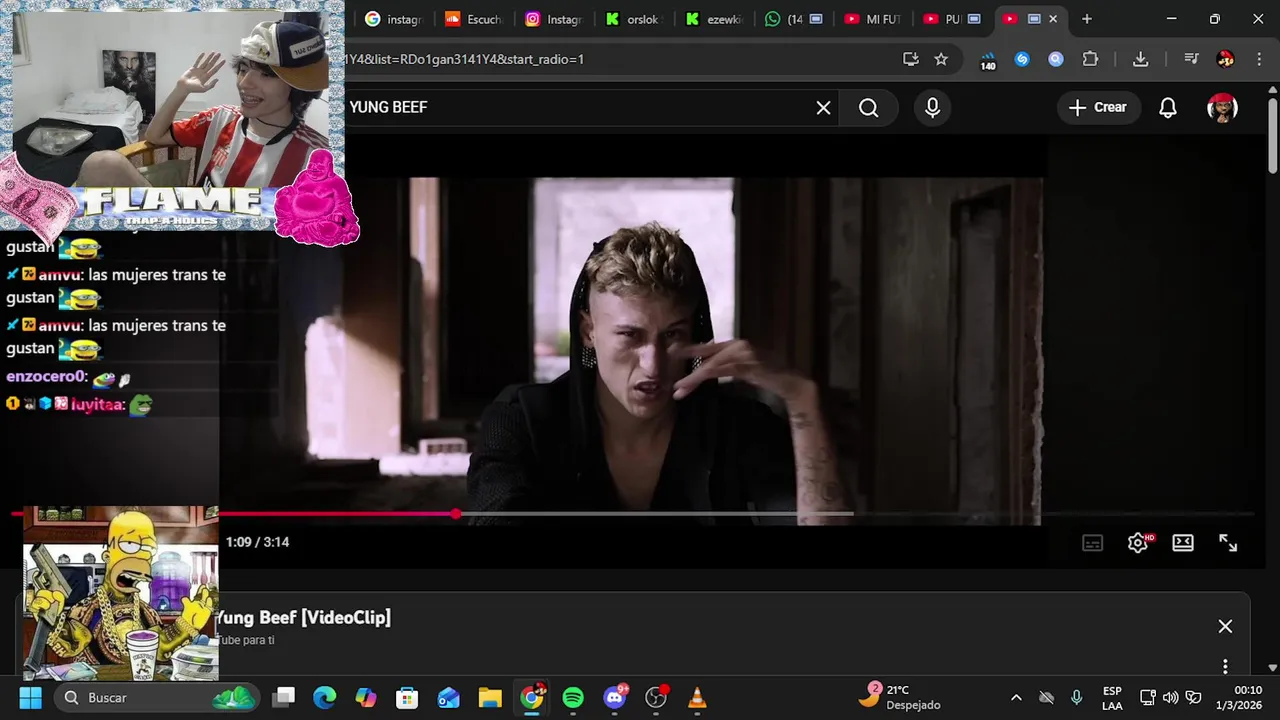The width and height of the screenshot is (1280, 720).
Task: Open the volume control in tray
Action: 1170,698
